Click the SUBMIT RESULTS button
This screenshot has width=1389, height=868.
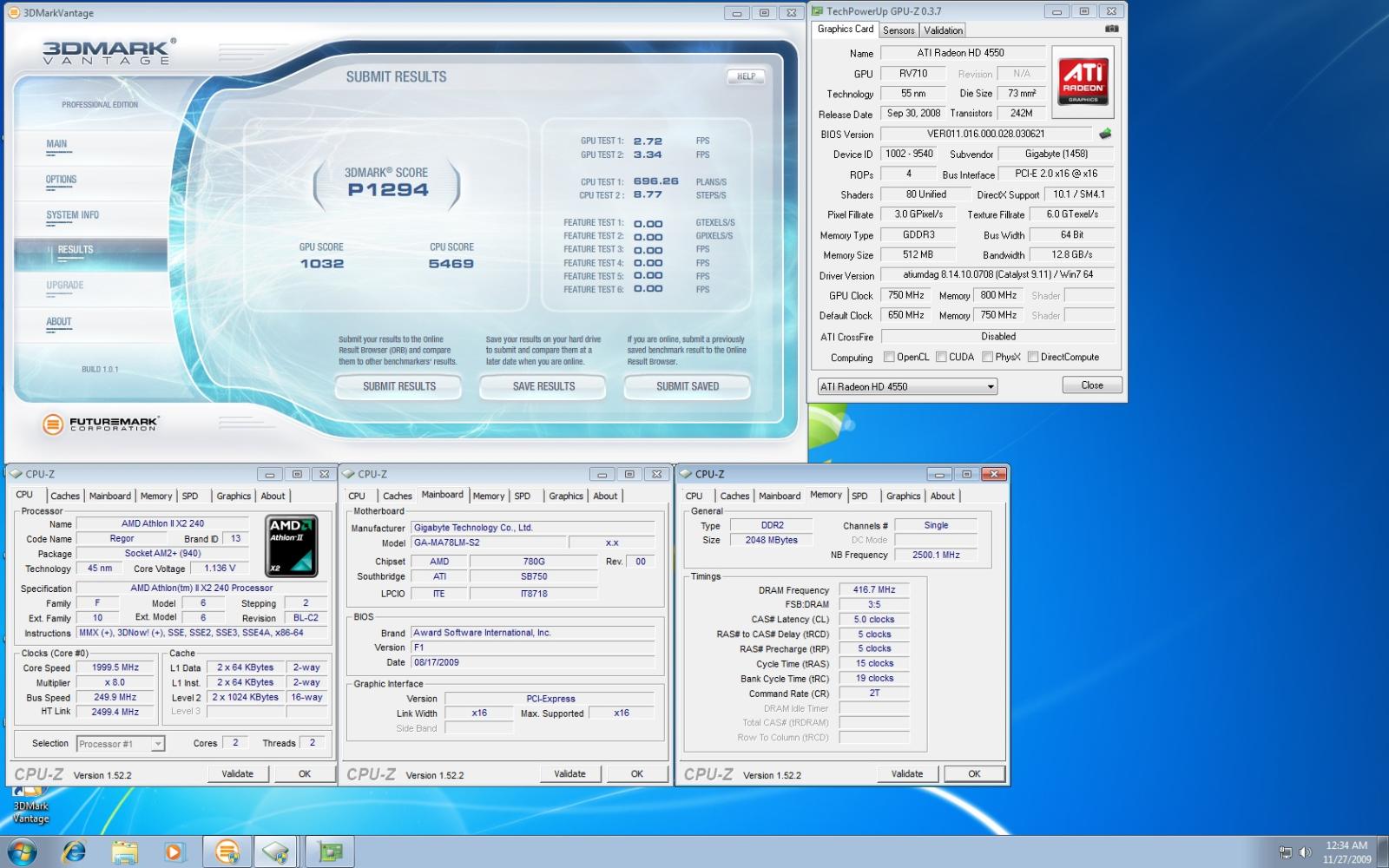point(399,386)
